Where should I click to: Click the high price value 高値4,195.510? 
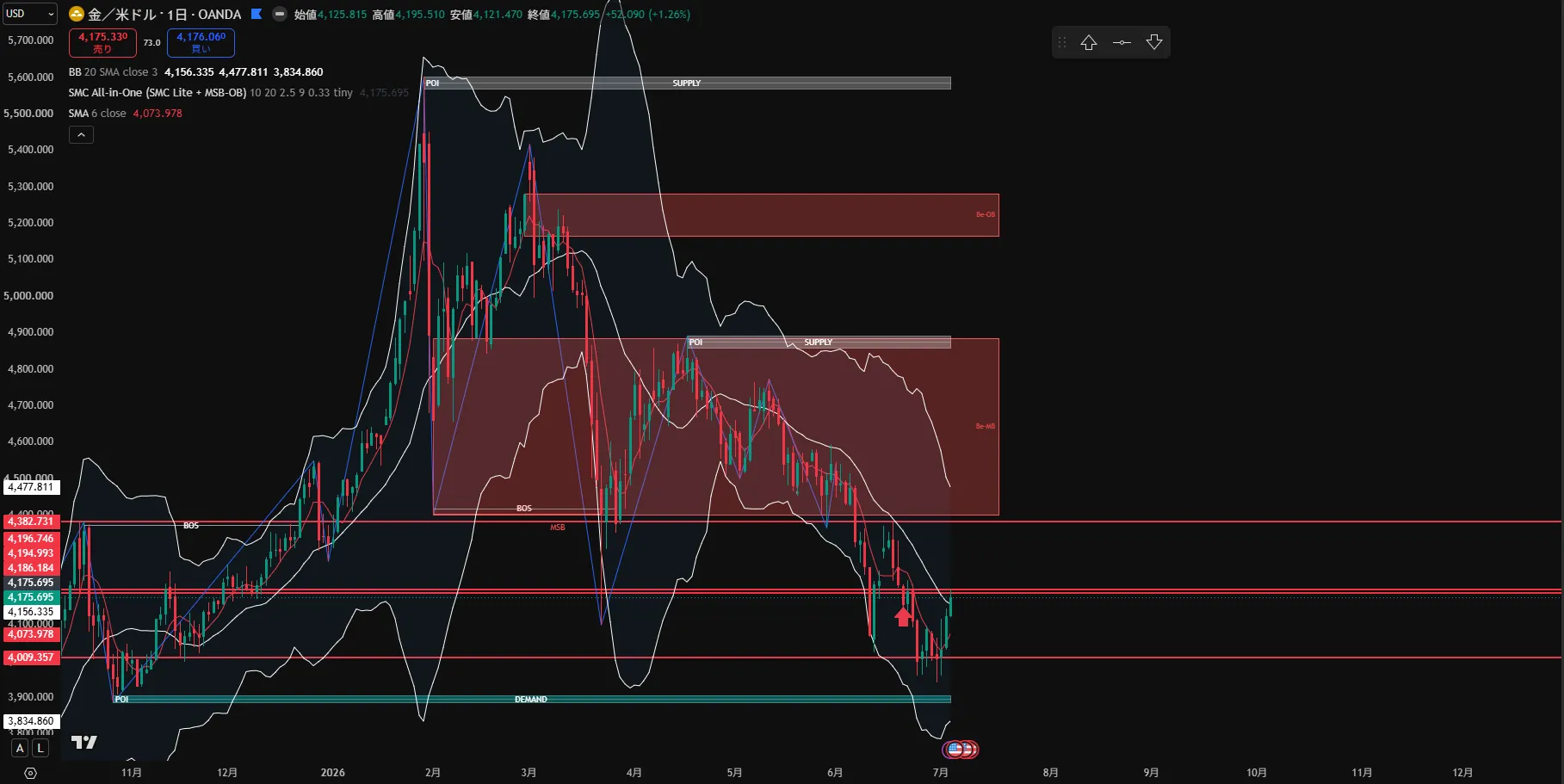408,15
